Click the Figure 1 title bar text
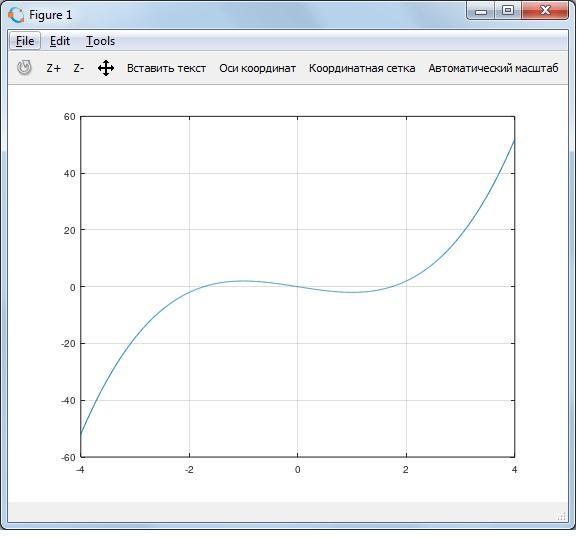This screenshot has width=584, height=537. (x=51, y=15)
